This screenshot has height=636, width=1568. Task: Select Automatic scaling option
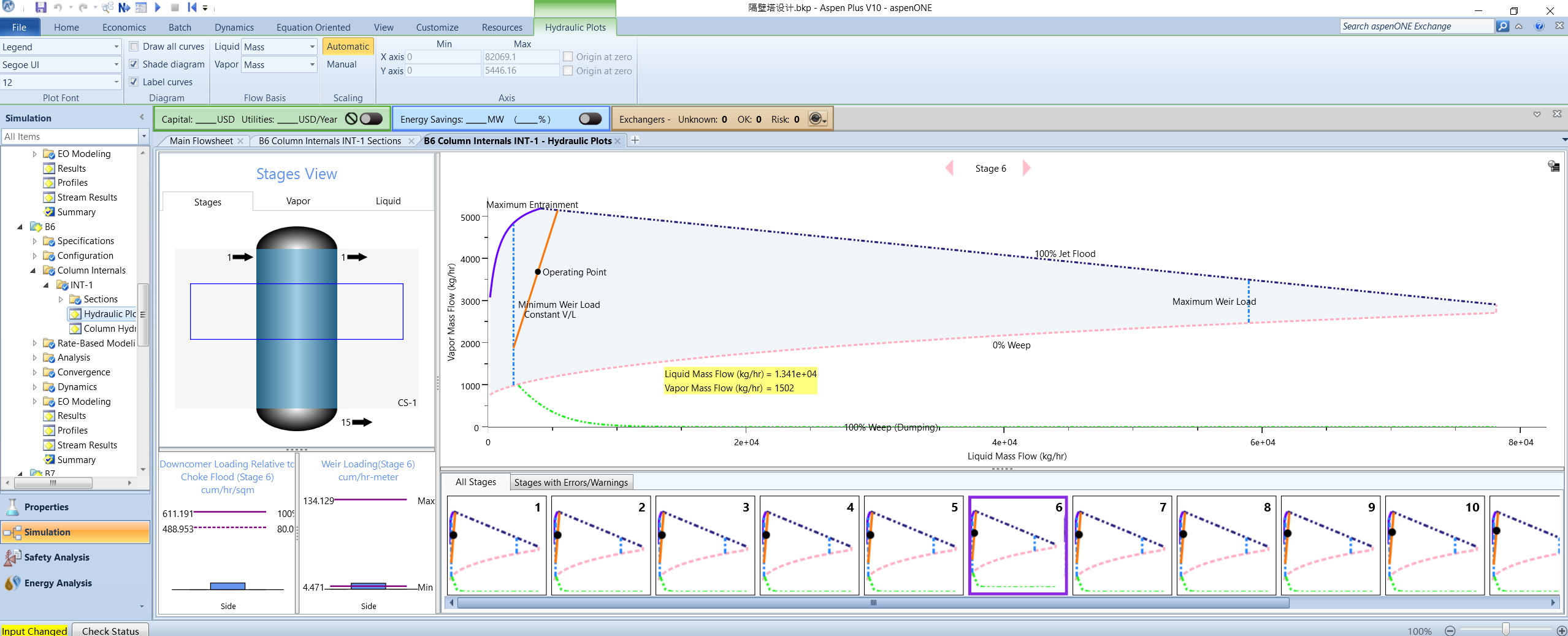(348, 47)
